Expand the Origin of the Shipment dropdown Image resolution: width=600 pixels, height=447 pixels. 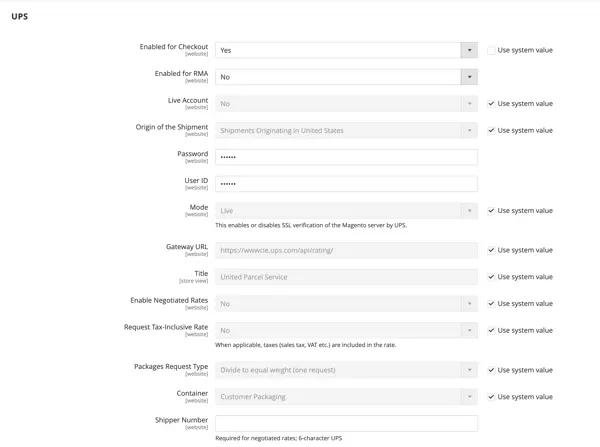pos(346,131)
